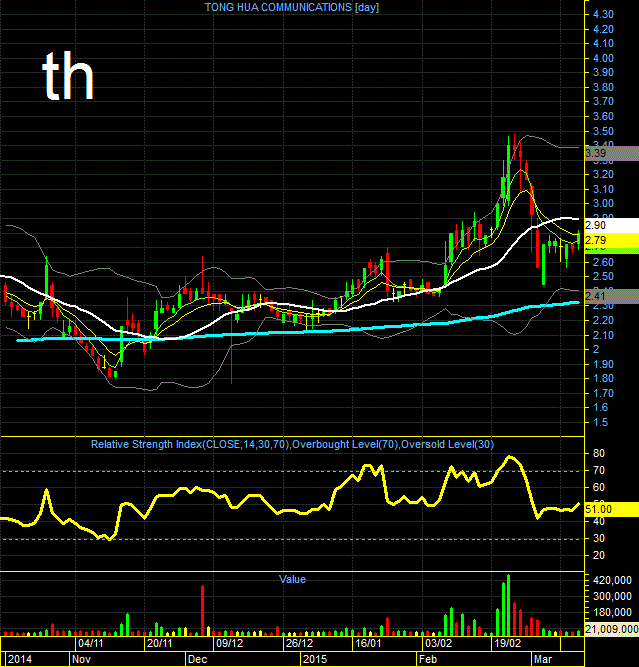This screenshot has width=639, height=667.
Task: Select the 1.5 price axis label
Action: click(x=600, y=422)
